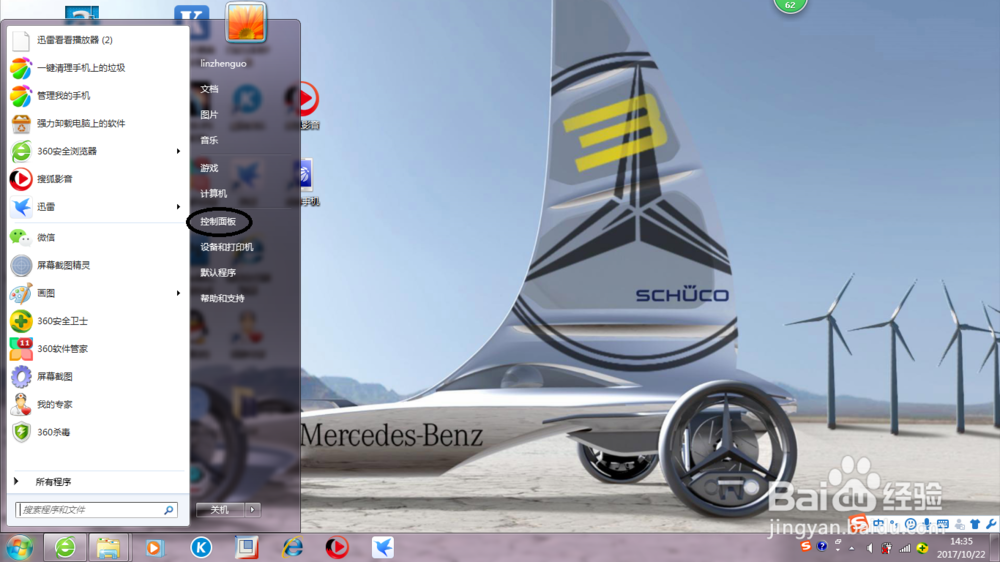Expand 360安全浏览器 submenu arrow
Image resolution: width=1000 pixels, height=562 pixels.
pyautogui.click(x=179, y=151)
